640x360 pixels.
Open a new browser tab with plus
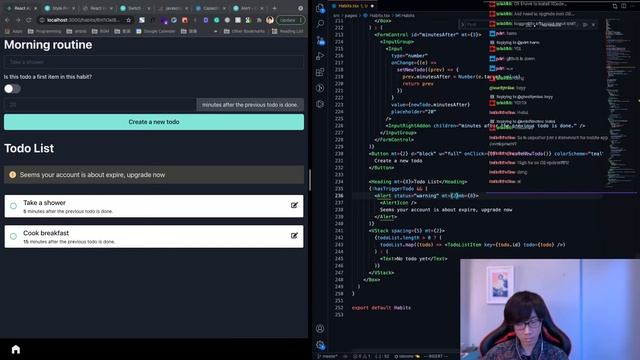click(274, 8)
